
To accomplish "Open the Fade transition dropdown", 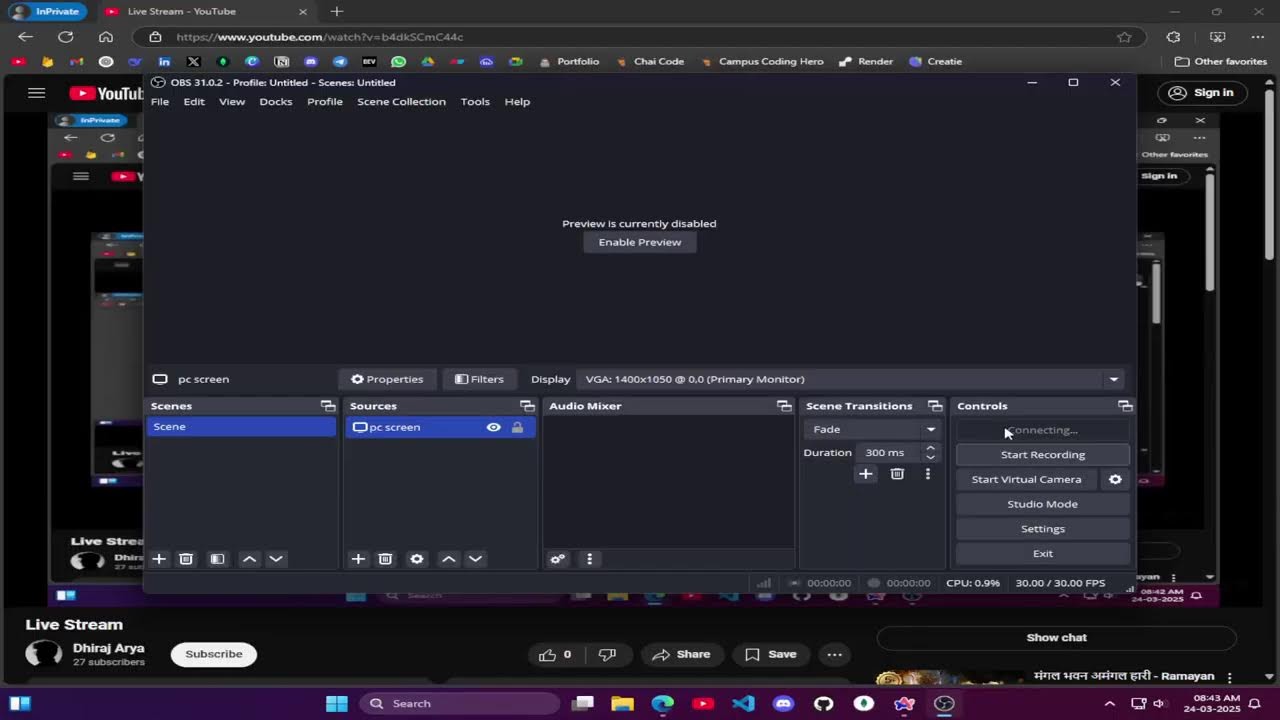I will [871, 429].
